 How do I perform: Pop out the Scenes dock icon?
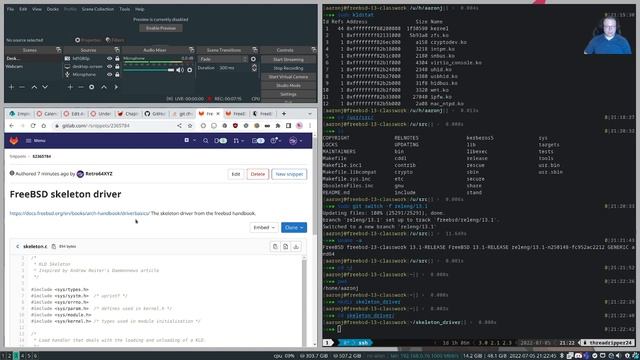tap(58, 50)
